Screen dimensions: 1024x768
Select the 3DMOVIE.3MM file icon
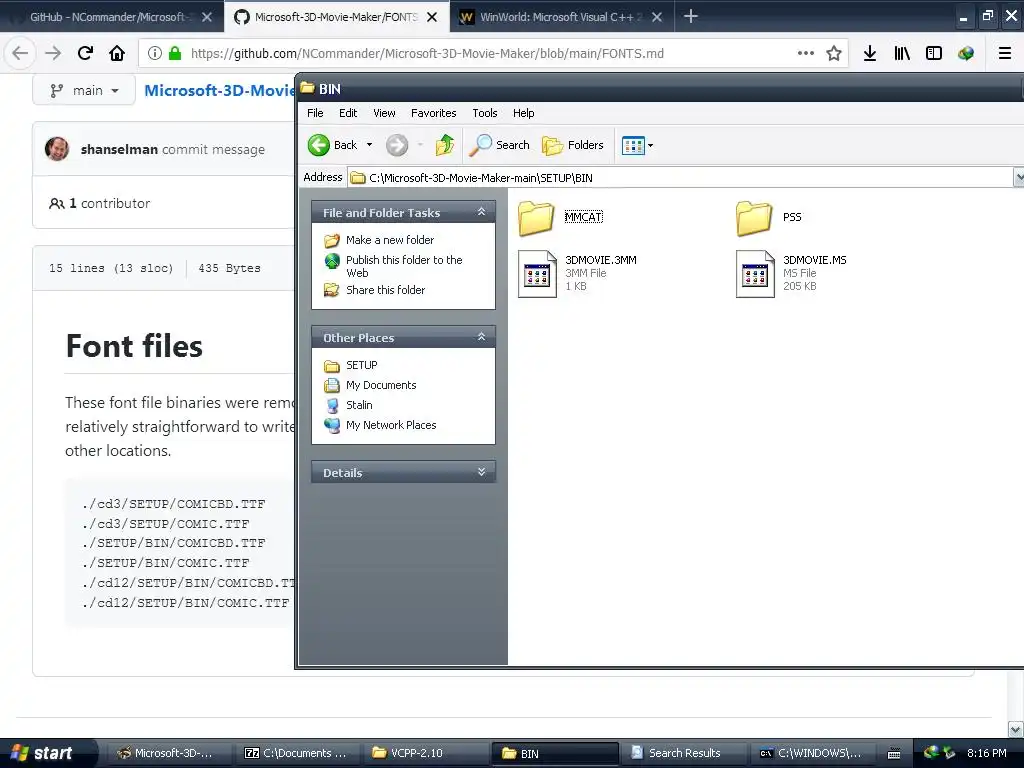coord(537,274)
